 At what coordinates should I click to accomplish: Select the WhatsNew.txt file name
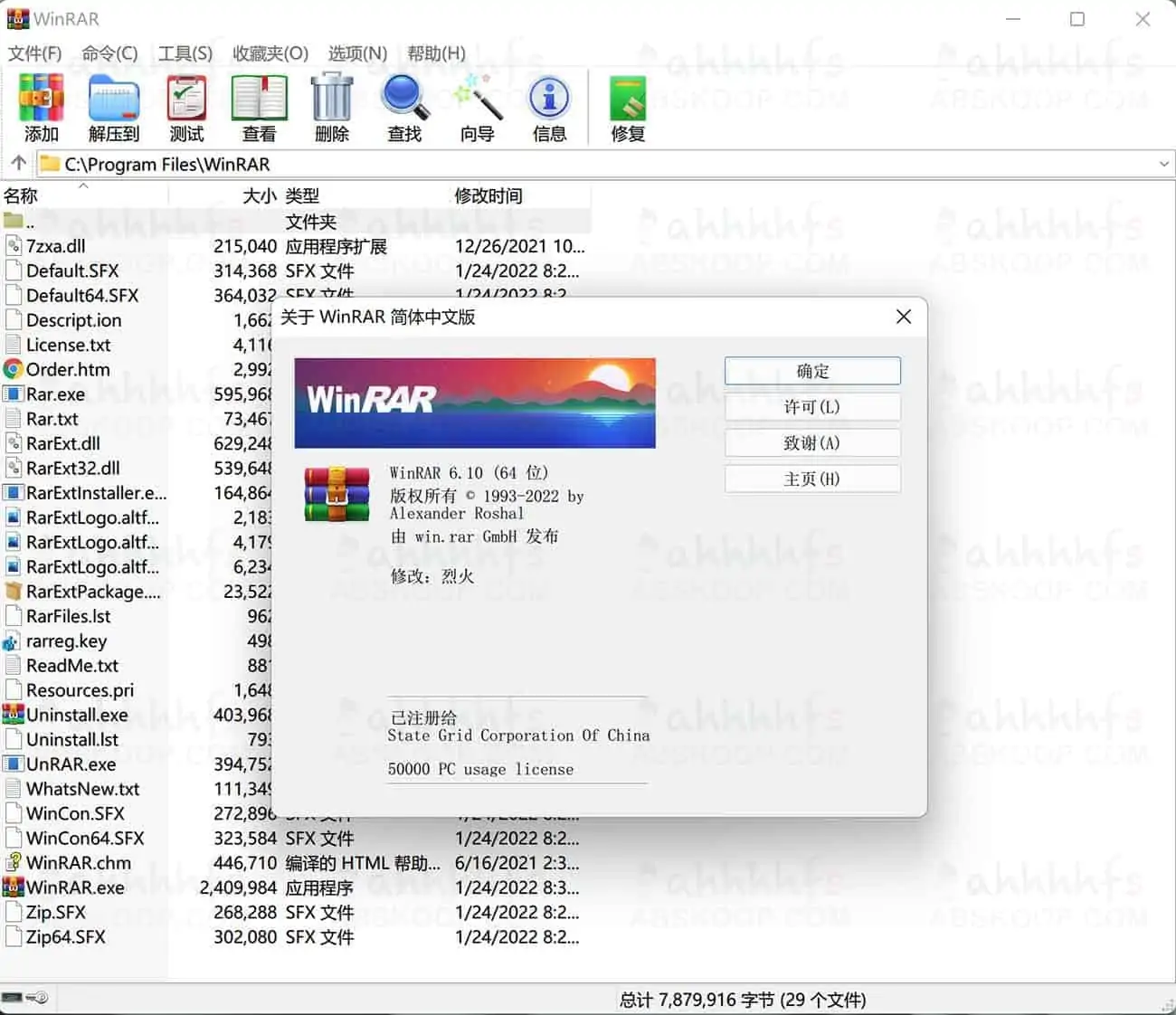click(x=82, y=789)
